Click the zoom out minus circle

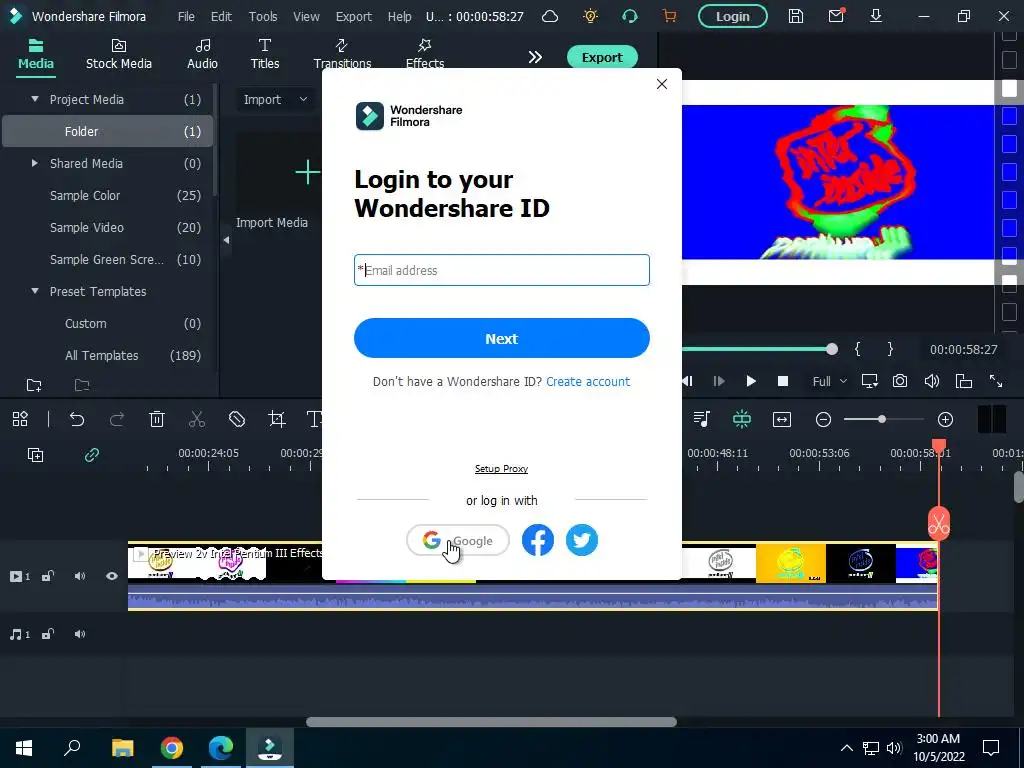[x=824, y=419]
